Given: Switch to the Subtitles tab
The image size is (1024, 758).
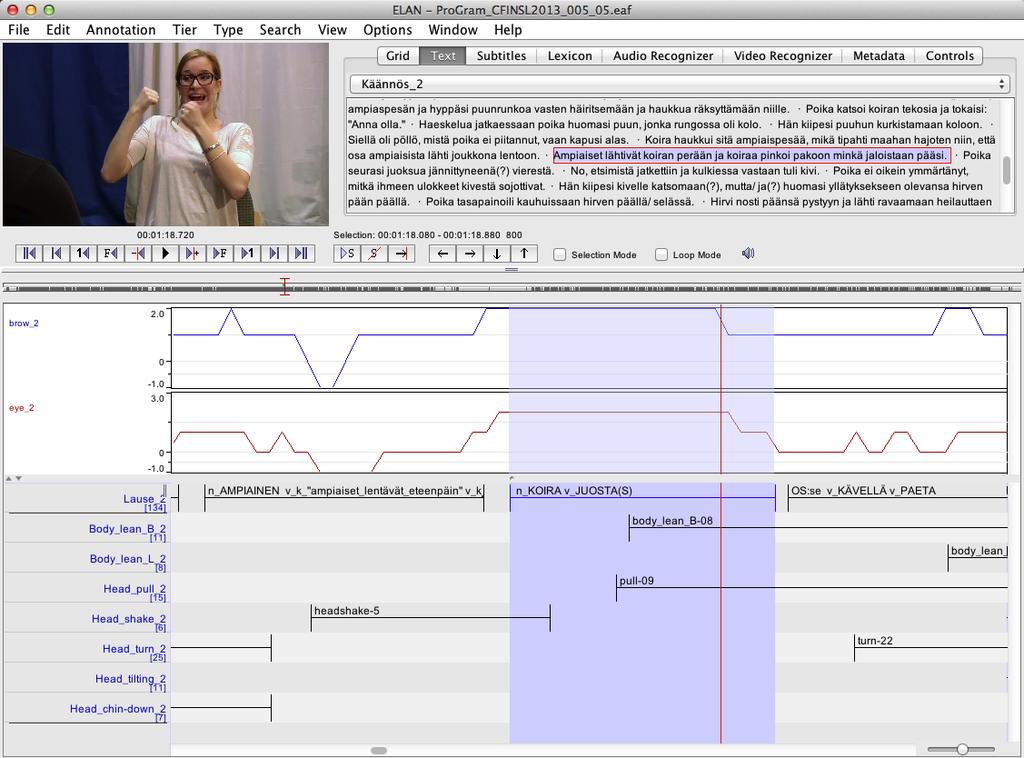Looking at the screenshot, I should 501,55.
